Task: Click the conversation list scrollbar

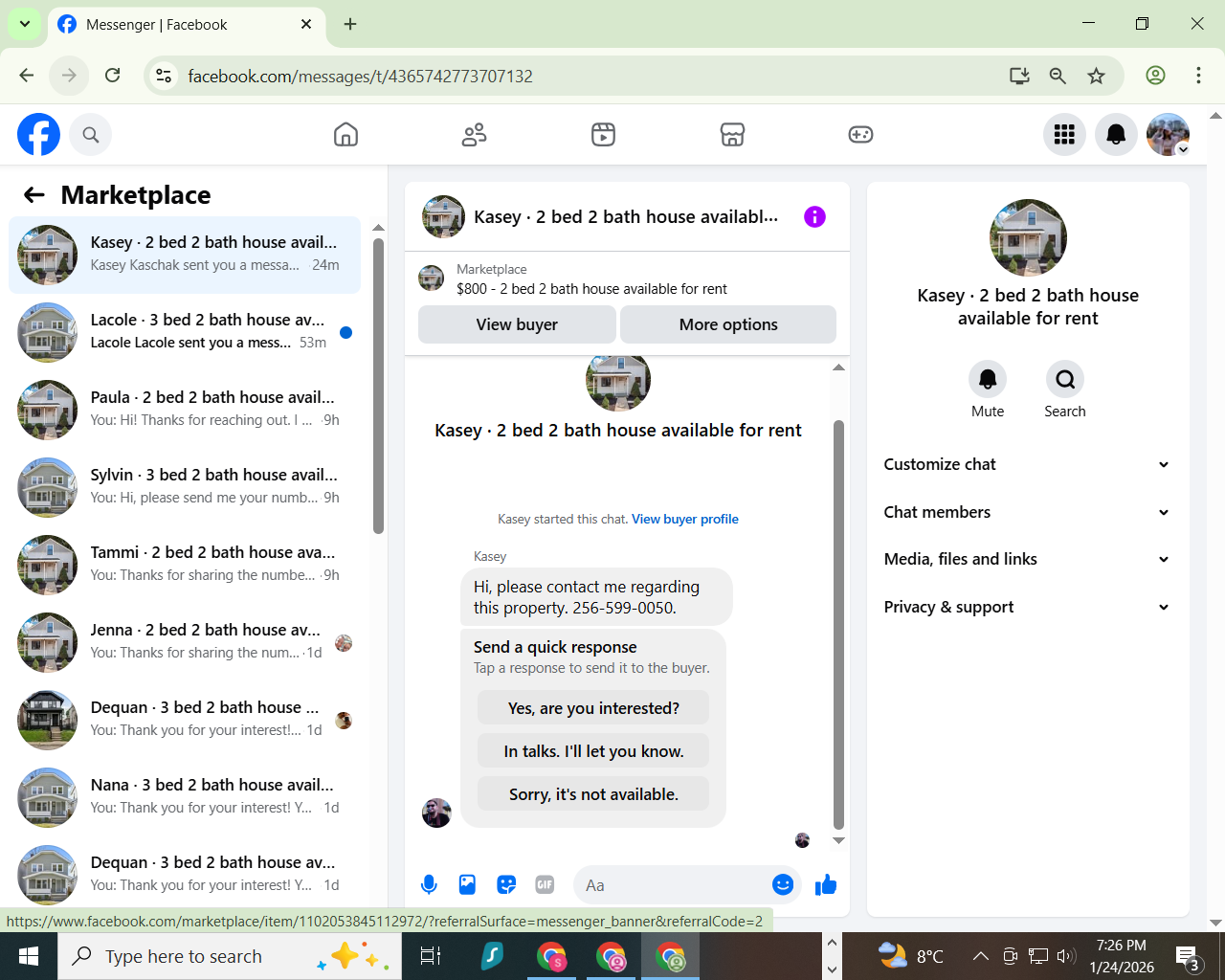Action: (378, 386)
